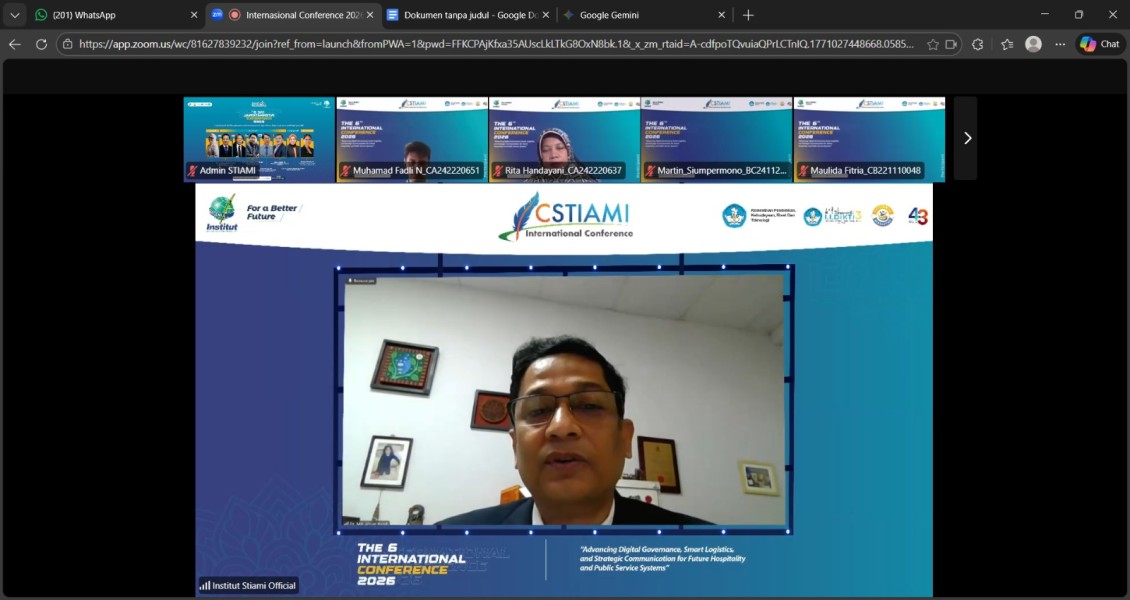
Task: Open a new browser tab
Action: tap(748, 15)
